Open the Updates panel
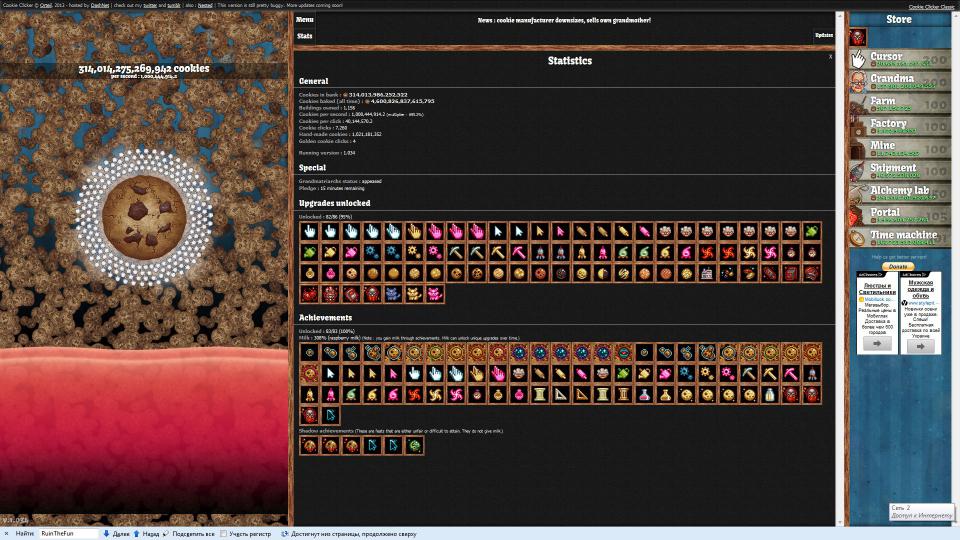The height and width of the screenshot is (540, 960). click(824, 36)
